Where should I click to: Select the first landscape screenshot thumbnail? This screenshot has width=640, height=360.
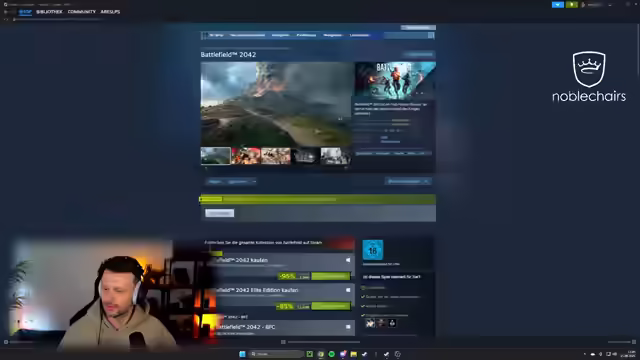tap(216, 156)
